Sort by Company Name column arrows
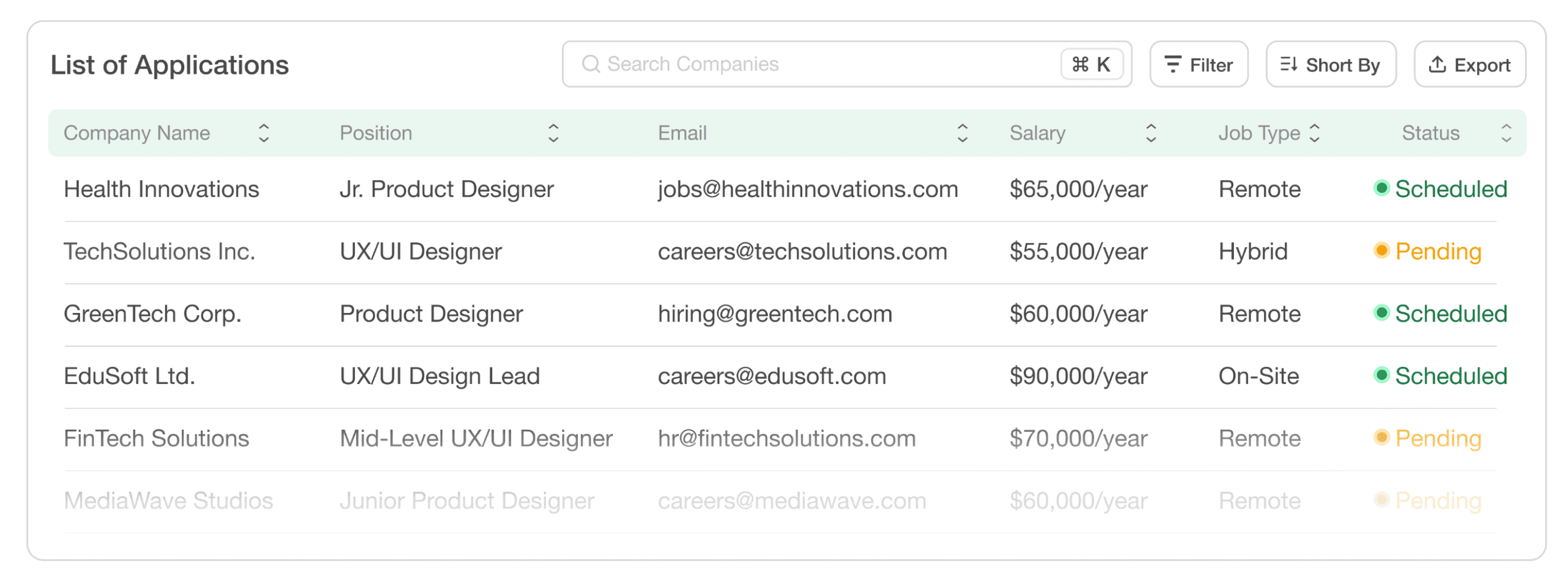The image size is (1568, 579). [264, 133]
